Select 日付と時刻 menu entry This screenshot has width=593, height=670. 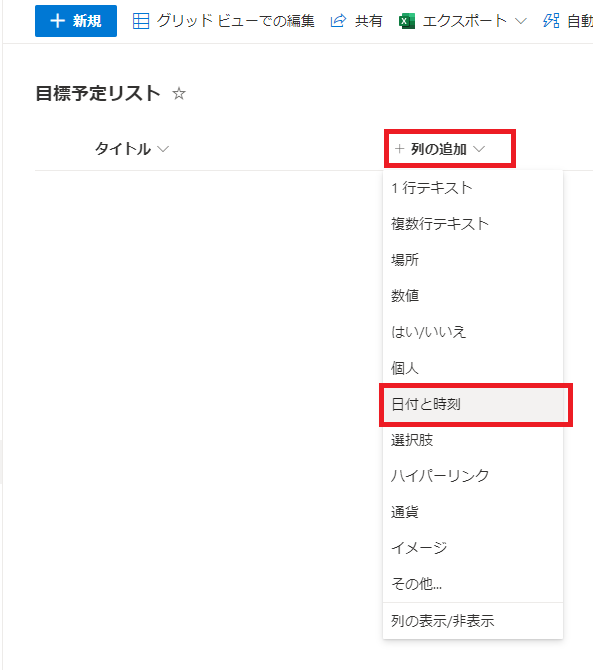(473, 404)
